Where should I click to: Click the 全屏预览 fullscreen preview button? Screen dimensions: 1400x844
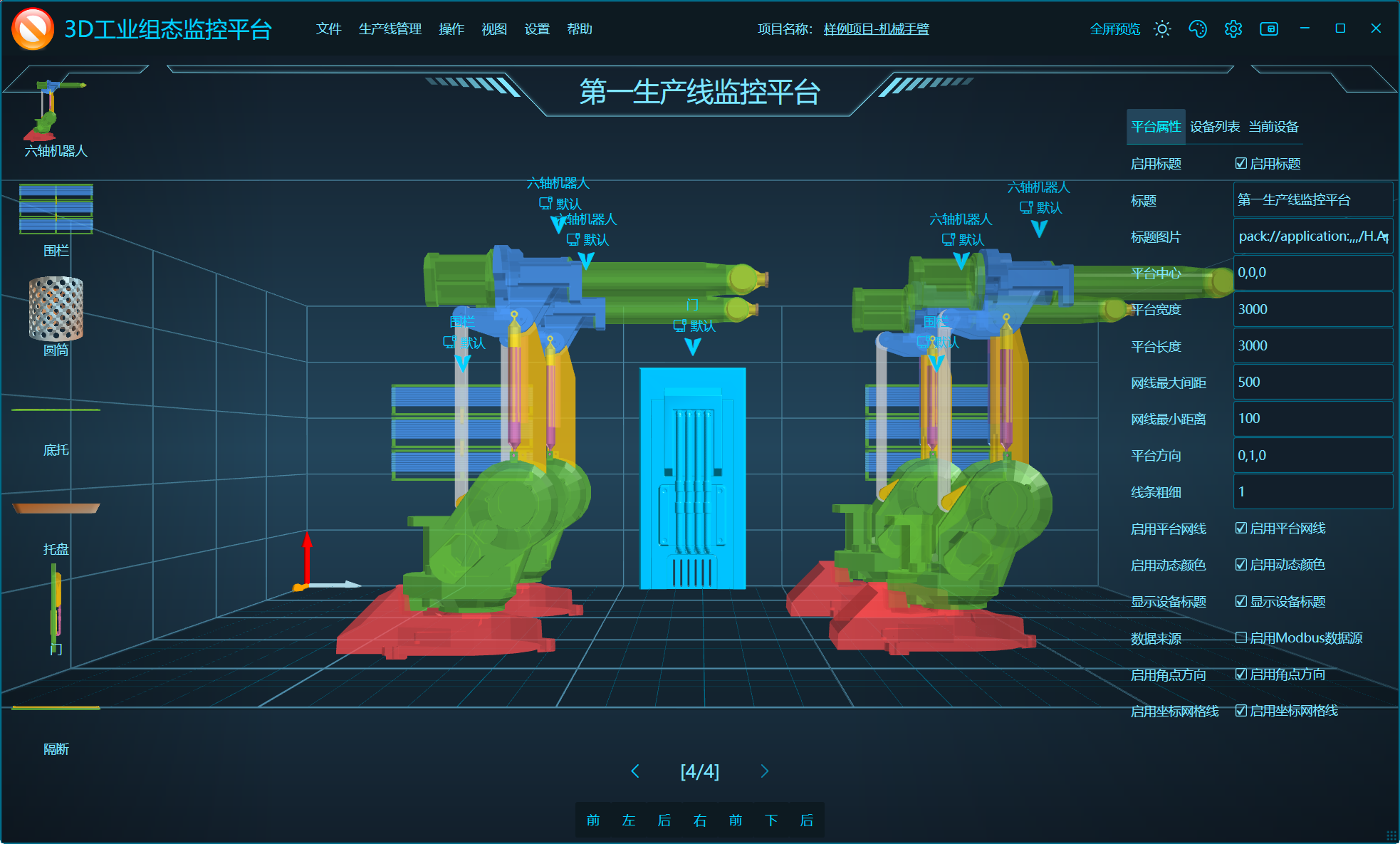point(1114,29)
